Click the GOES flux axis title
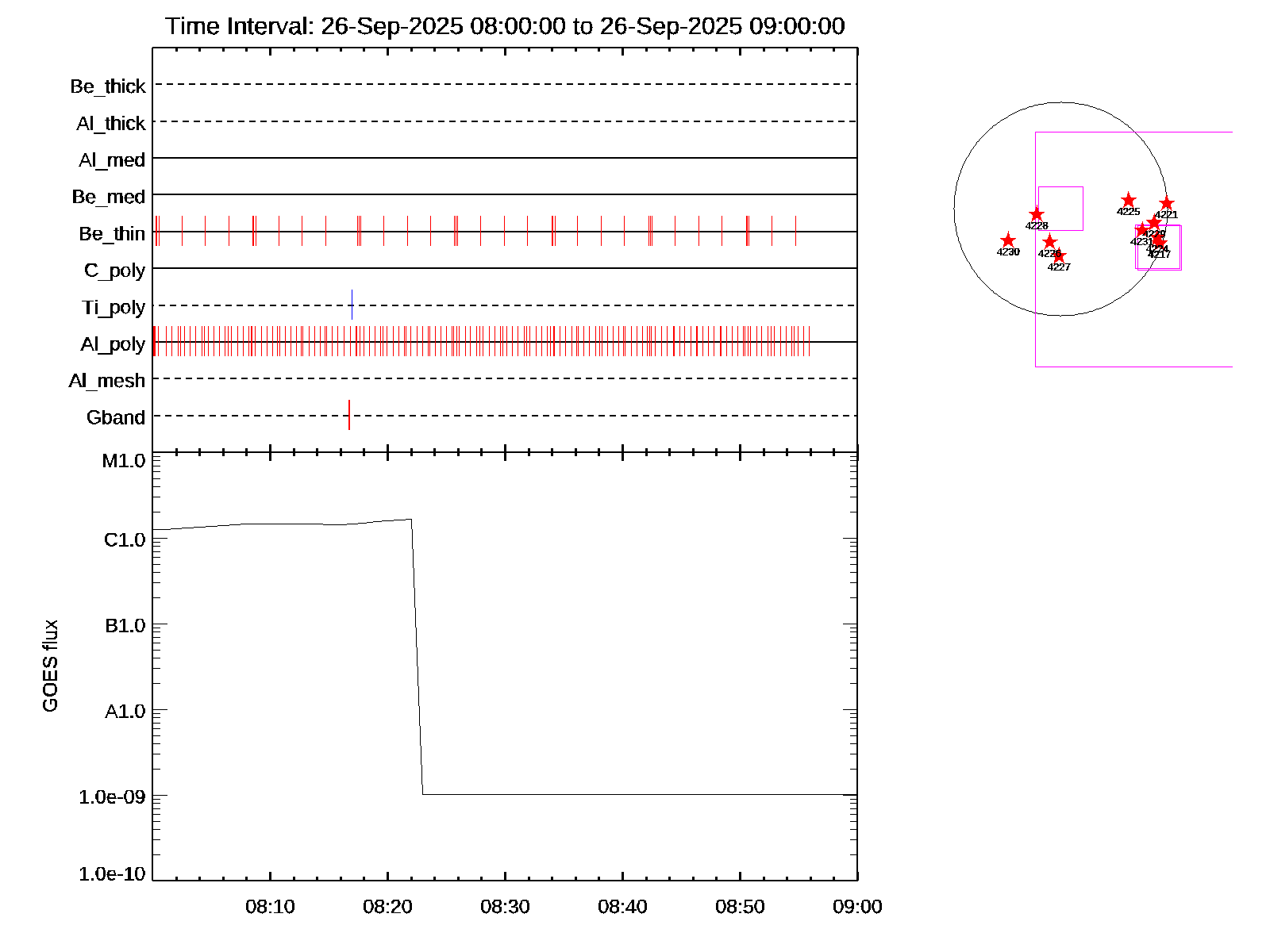Viewport: 1270px width, 952px height. [51, 666]
